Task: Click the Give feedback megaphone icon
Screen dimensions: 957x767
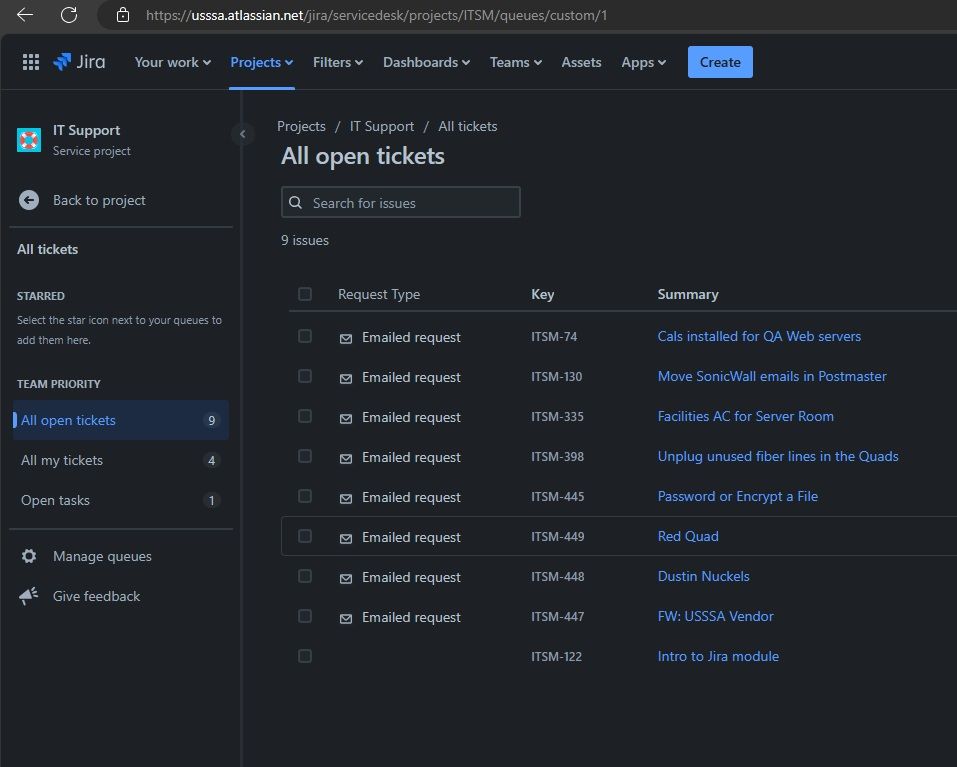Action: click(29, 596)
